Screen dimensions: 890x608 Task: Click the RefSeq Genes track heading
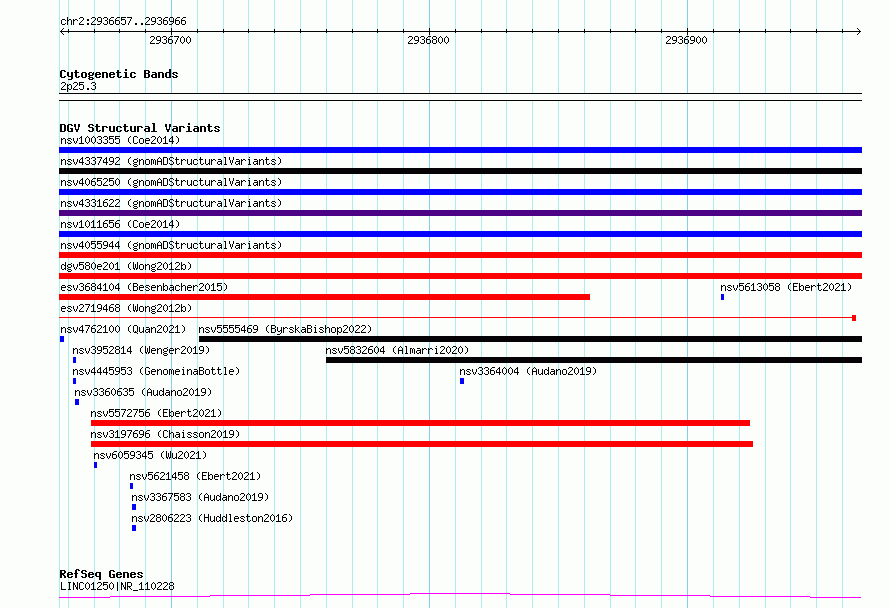(101, 574)
